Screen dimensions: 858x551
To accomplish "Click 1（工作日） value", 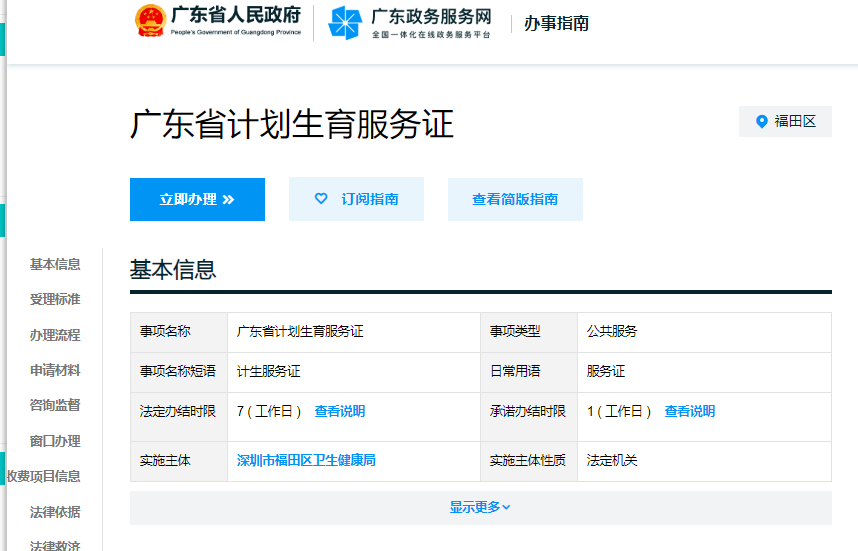I will pyautogui.click(x=619, y=411).
